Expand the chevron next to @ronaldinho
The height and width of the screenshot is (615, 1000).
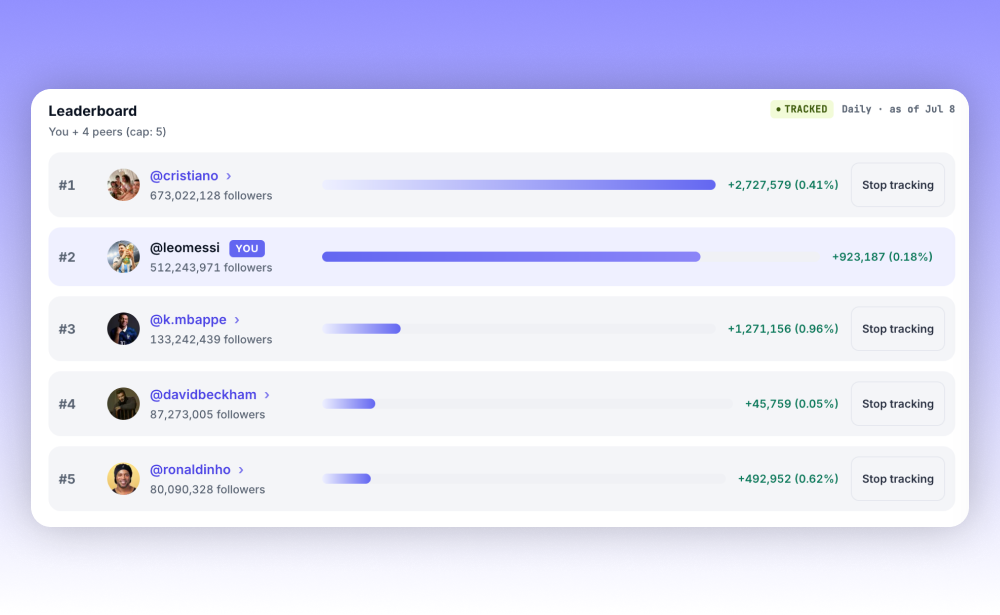[x=241, y=470]
